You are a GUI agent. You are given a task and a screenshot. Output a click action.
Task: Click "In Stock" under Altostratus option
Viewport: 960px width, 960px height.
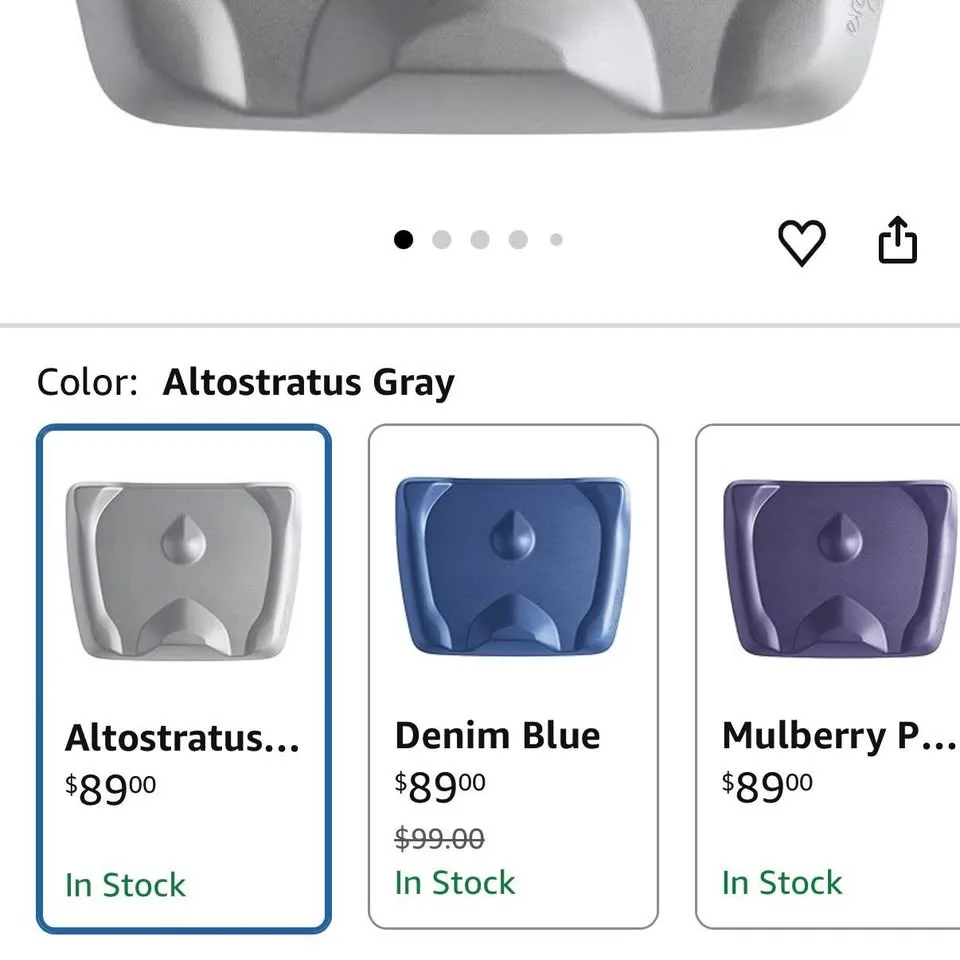tap(125, 885)
